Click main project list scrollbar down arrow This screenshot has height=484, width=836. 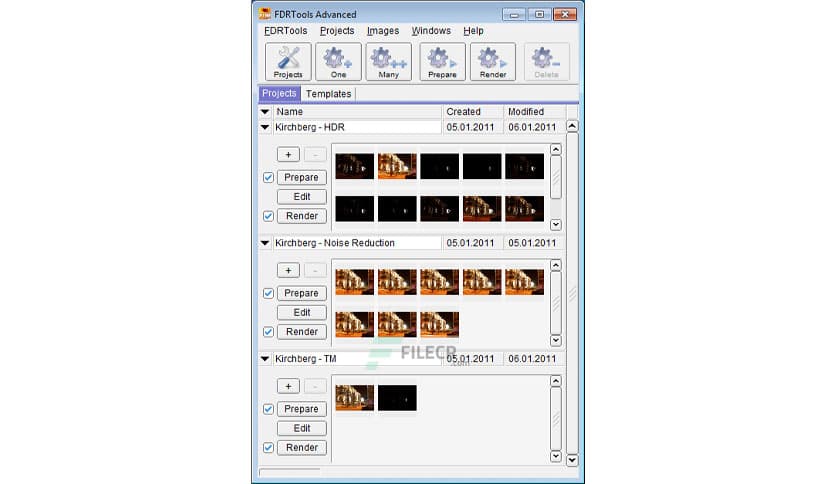tap(572, 459)
